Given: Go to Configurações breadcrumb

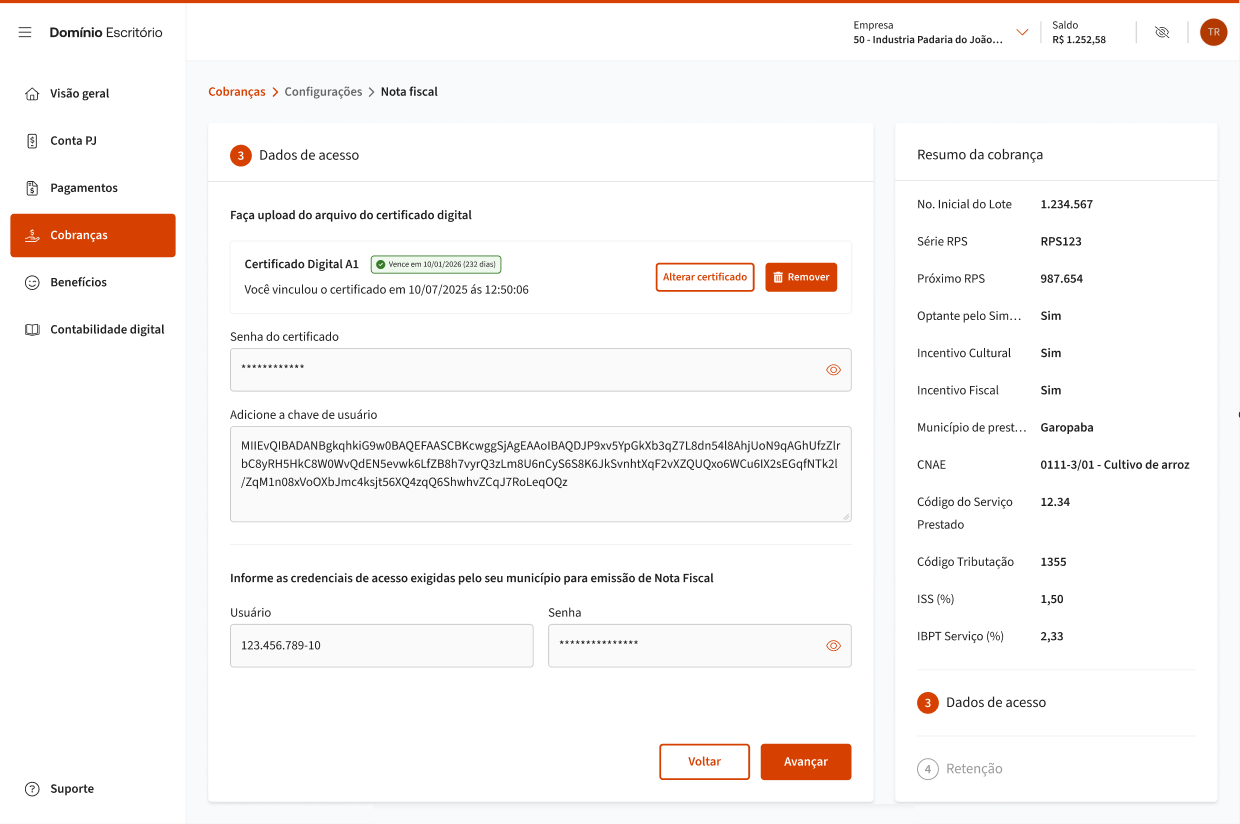Looking at the screenshot, I should pos(323,92).
